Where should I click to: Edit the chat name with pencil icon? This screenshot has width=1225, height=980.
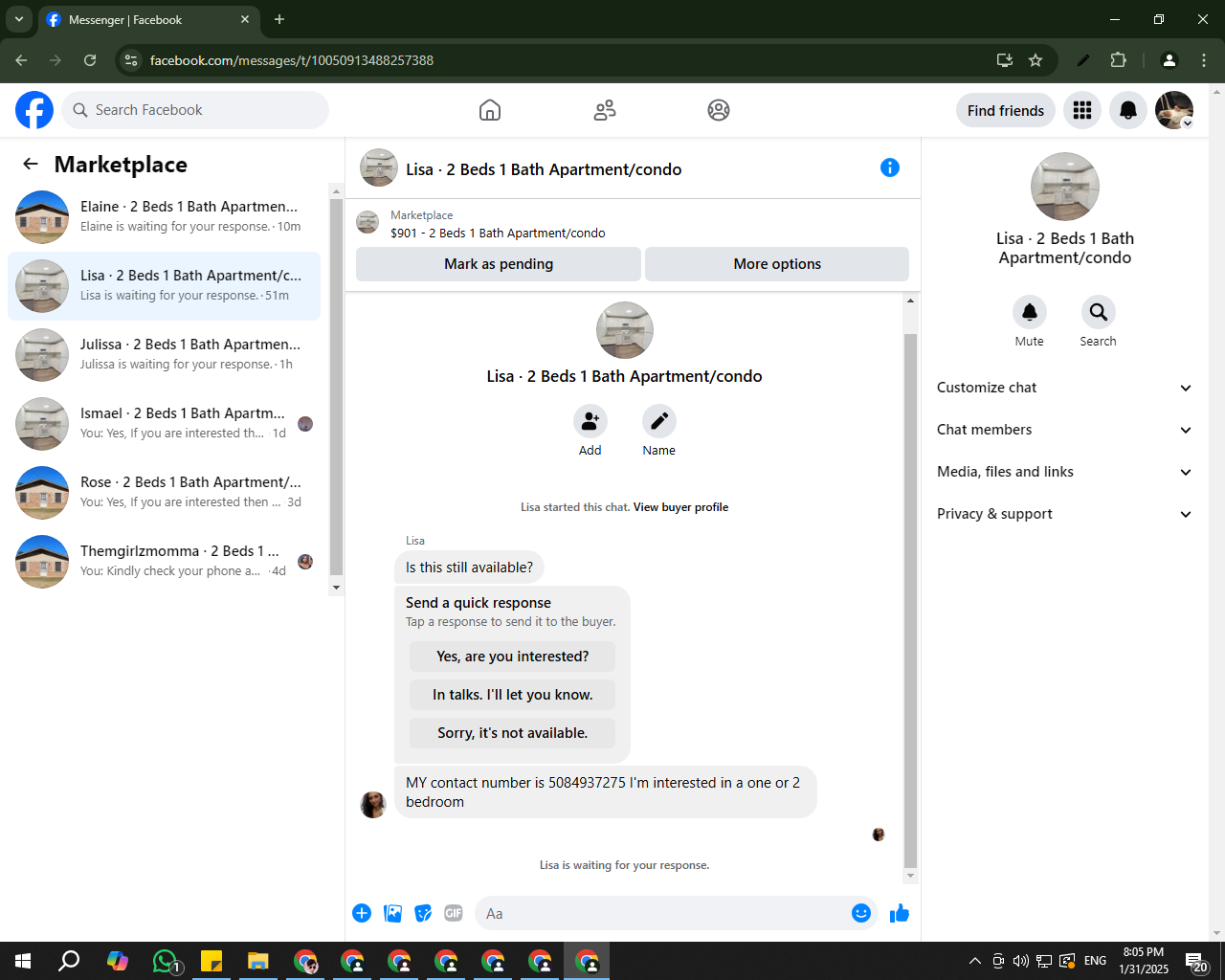coord(659,421)
